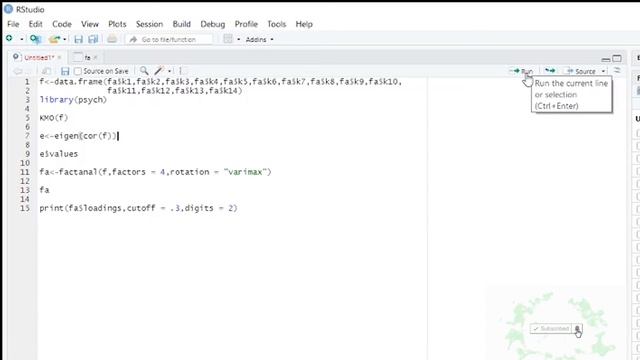
Task: Open the Build menu
Action: tap(182, 24)
